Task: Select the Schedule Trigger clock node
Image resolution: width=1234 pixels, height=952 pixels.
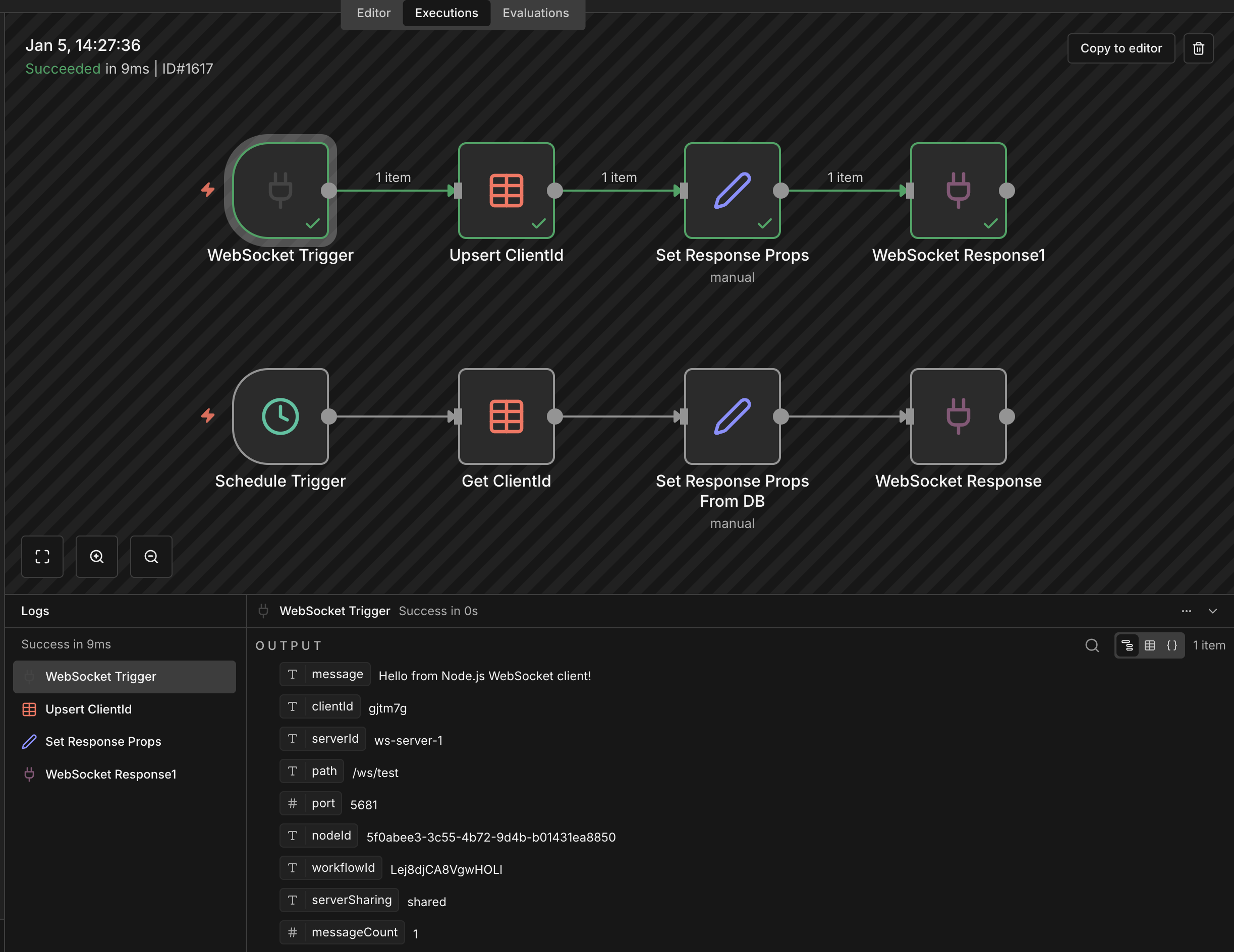Action: click(281, 416)
